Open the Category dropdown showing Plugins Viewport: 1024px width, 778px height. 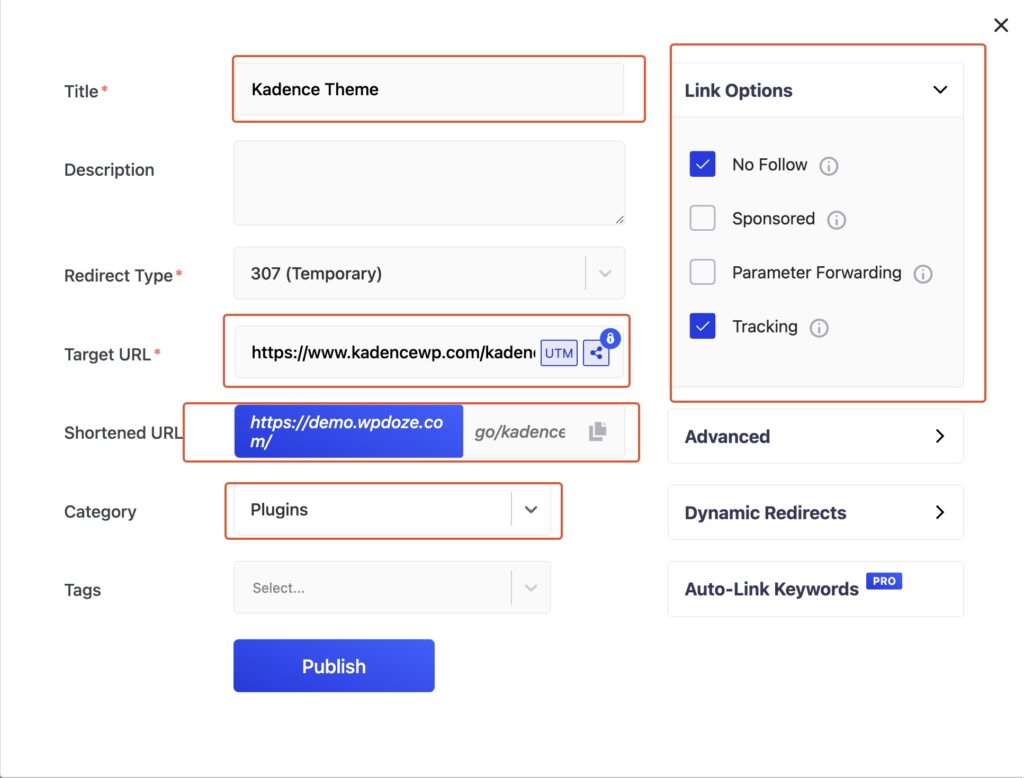click(x=392, y=510)
